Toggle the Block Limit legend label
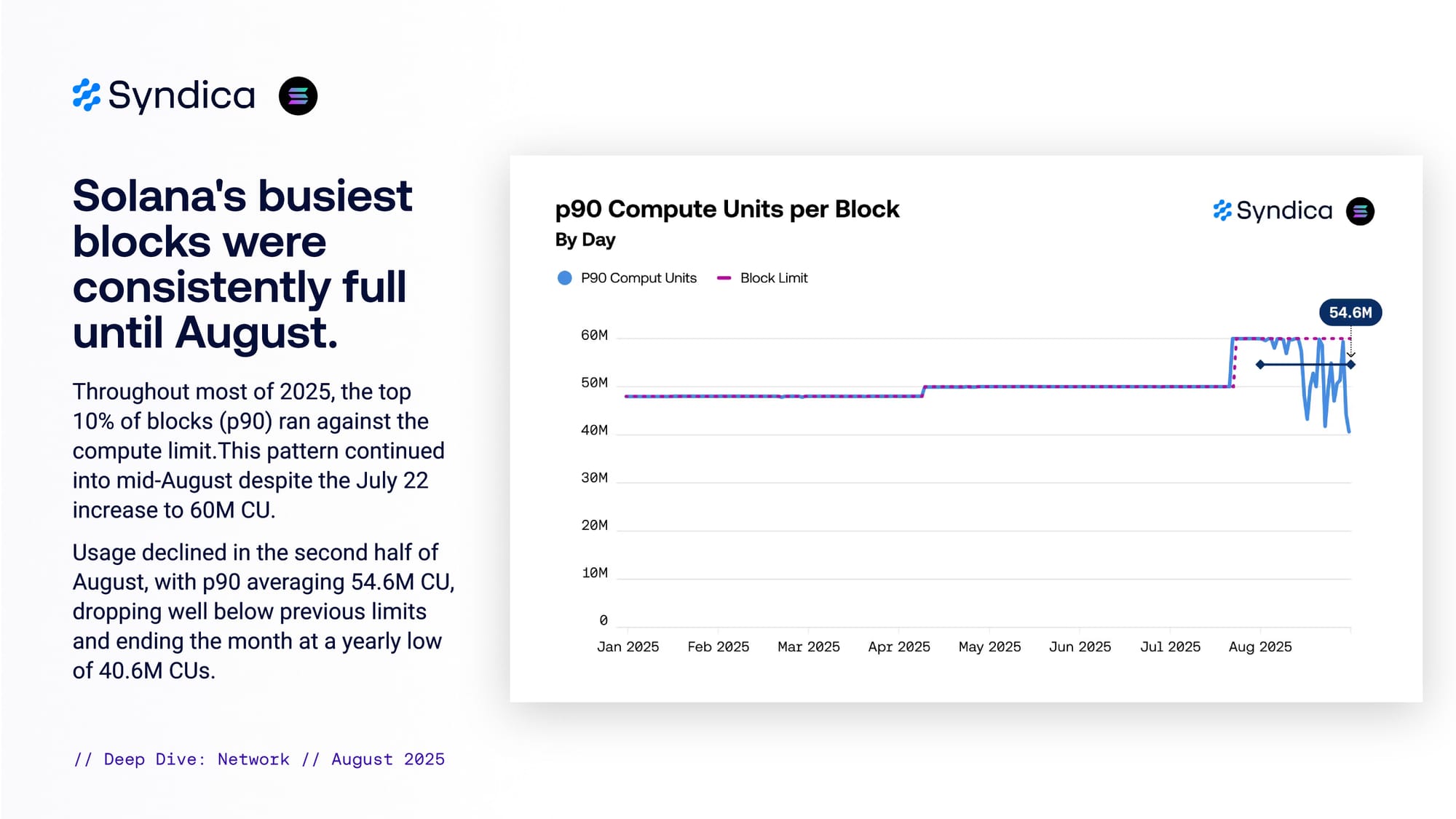This screenshot has height=819, width=1456. (x=774, y=278)
